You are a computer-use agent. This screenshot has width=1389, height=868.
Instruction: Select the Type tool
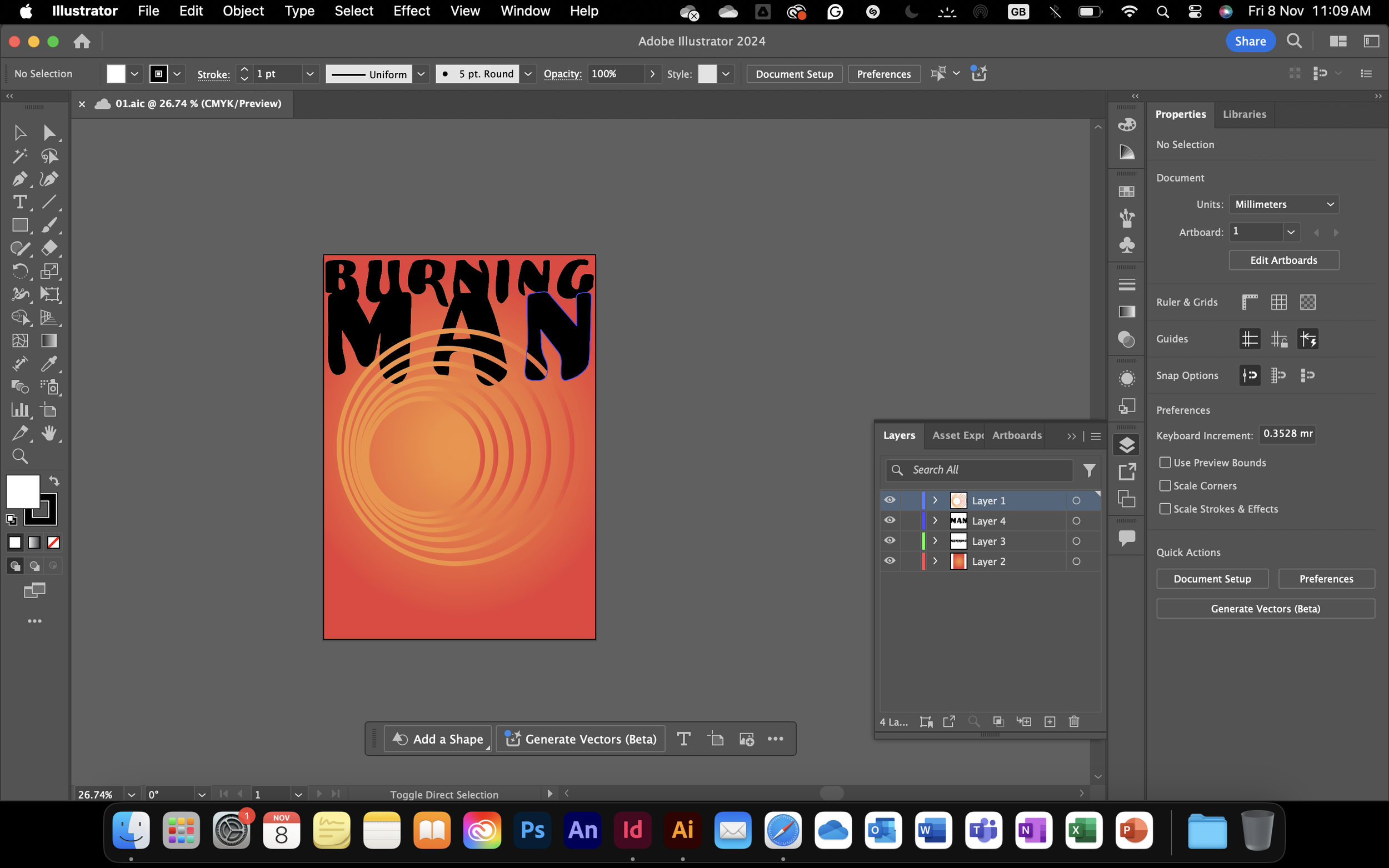19,202
